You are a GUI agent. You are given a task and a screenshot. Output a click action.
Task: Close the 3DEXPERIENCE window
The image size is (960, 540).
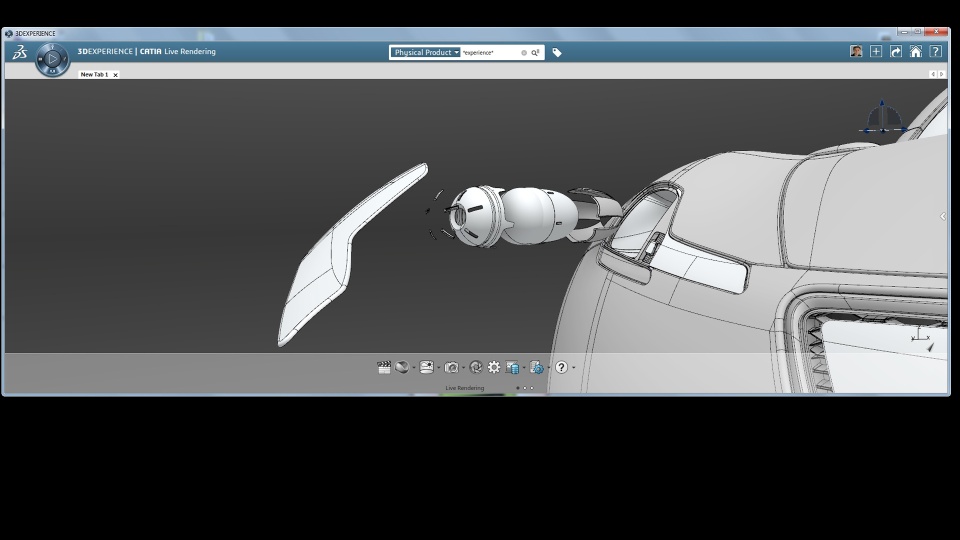click(936, 31)
